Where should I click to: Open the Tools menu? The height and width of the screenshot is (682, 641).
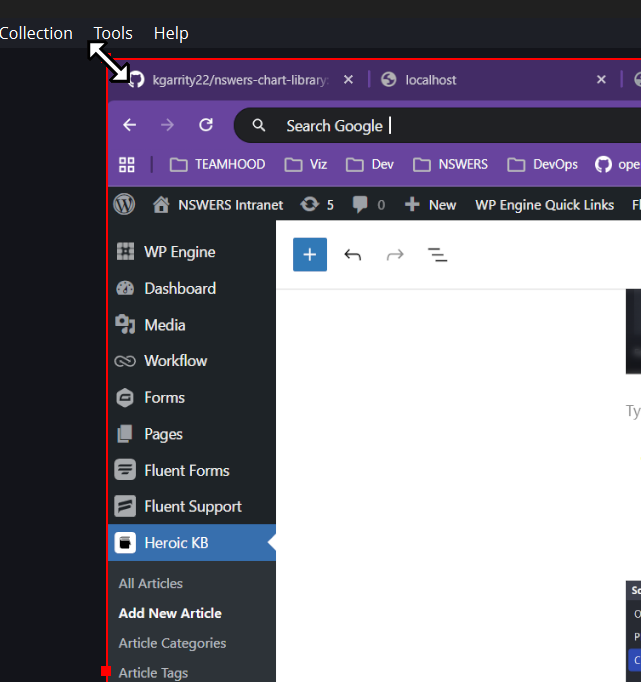[x=113, y=33]
